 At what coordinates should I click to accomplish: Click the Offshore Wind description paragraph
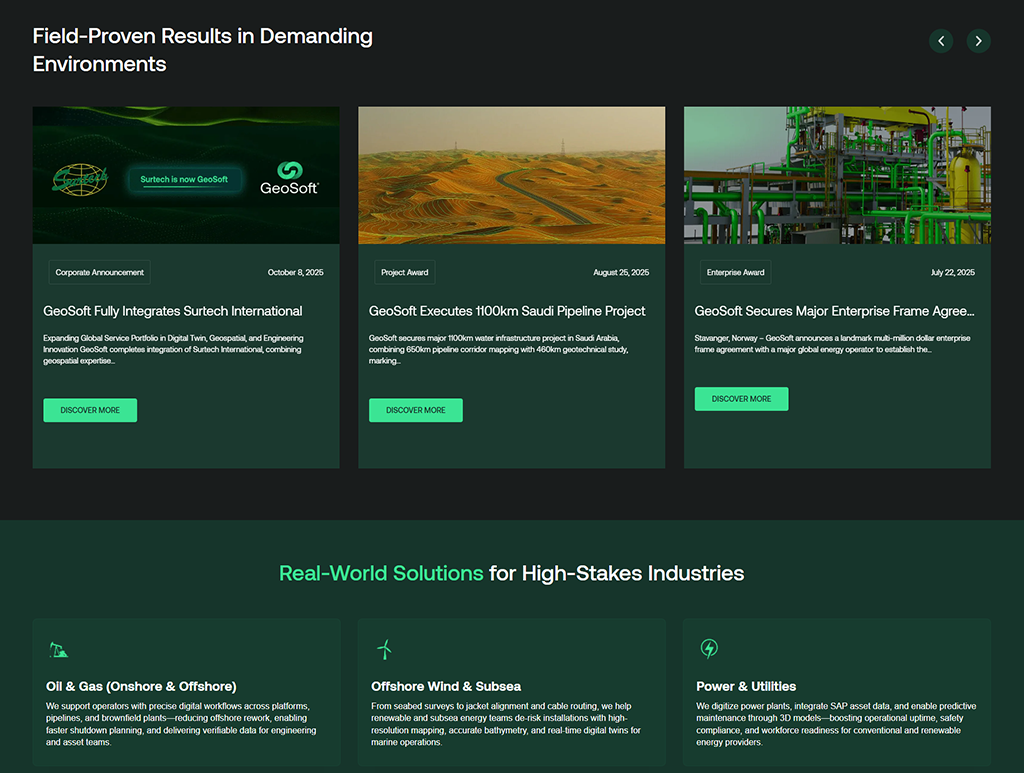[506, 724]
